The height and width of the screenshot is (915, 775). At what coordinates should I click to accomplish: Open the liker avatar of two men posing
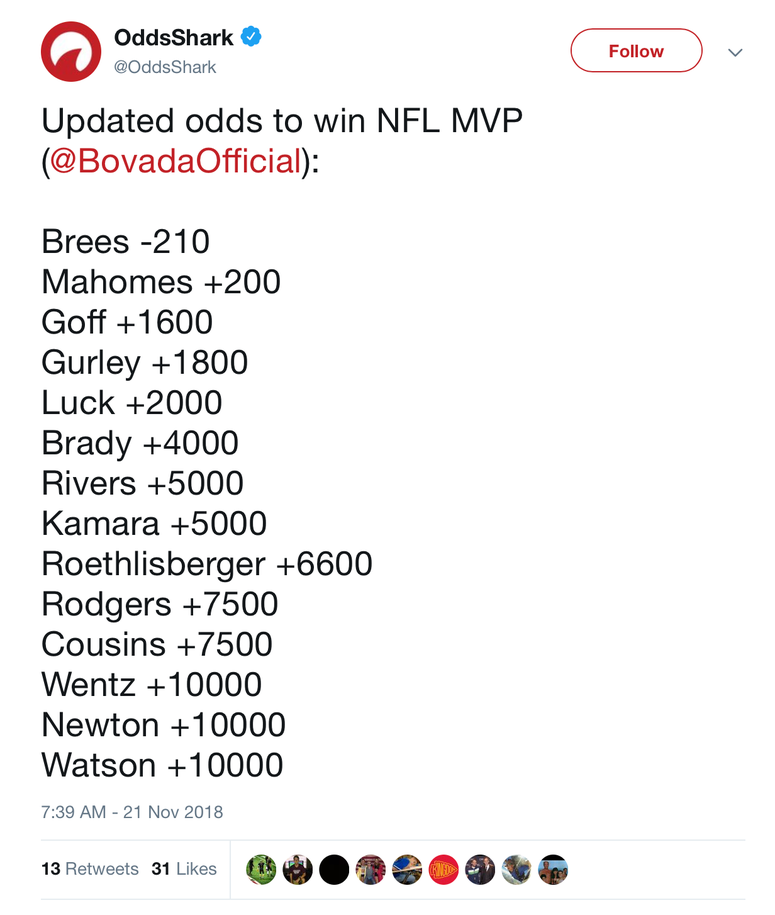[x=480, y=869]
